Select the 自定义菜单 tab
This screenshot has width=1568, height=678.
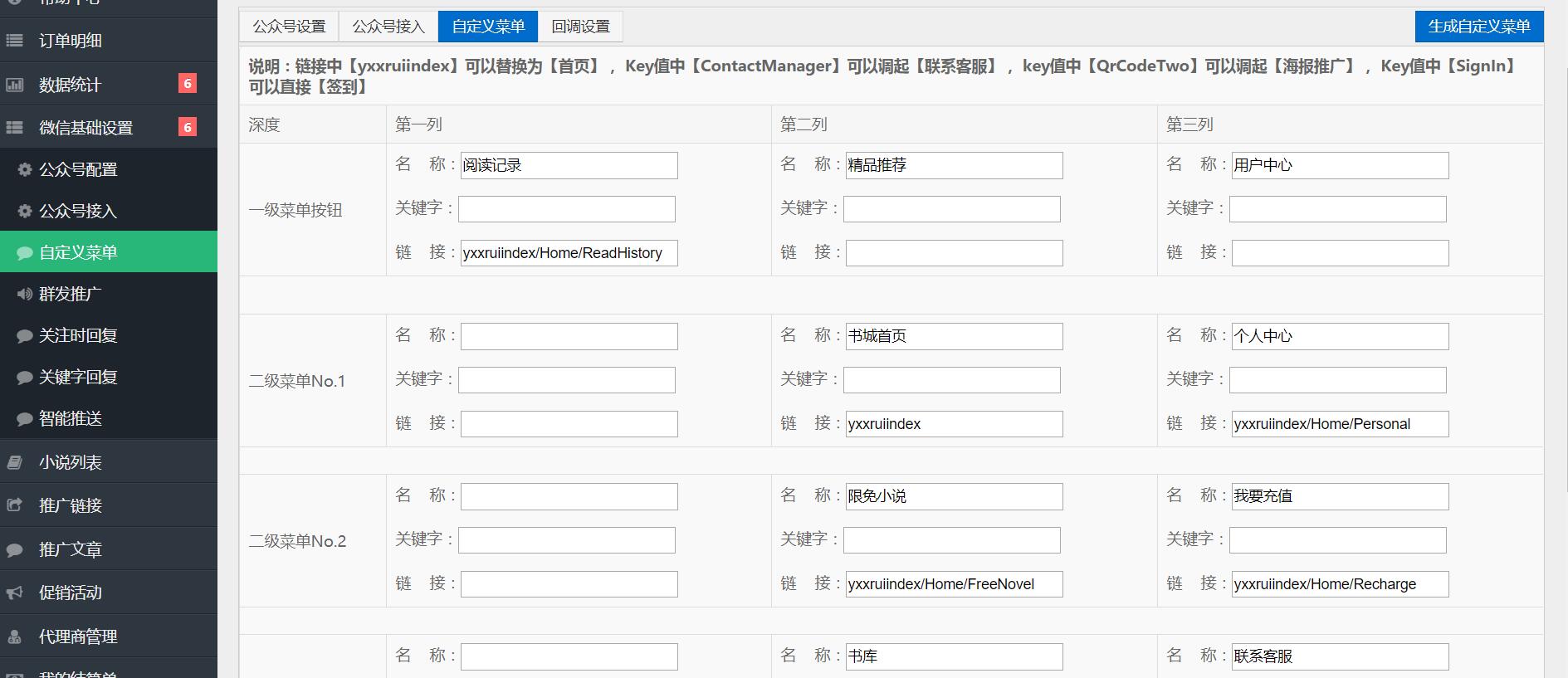tap(488, 27)
